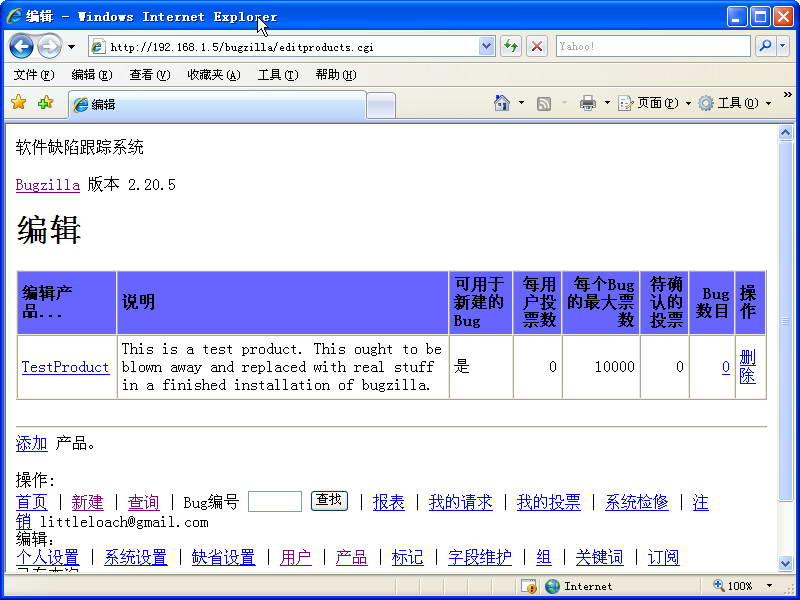Click the Bug编号 input field
The width and height of the screenshot is (800, 600).
tap(274, 502)
